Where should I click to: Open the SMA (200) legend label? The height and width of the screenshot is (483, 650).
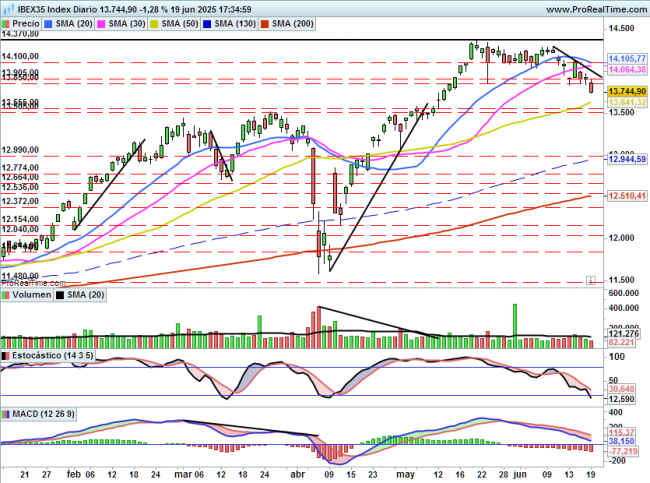(x=292, y=24)
